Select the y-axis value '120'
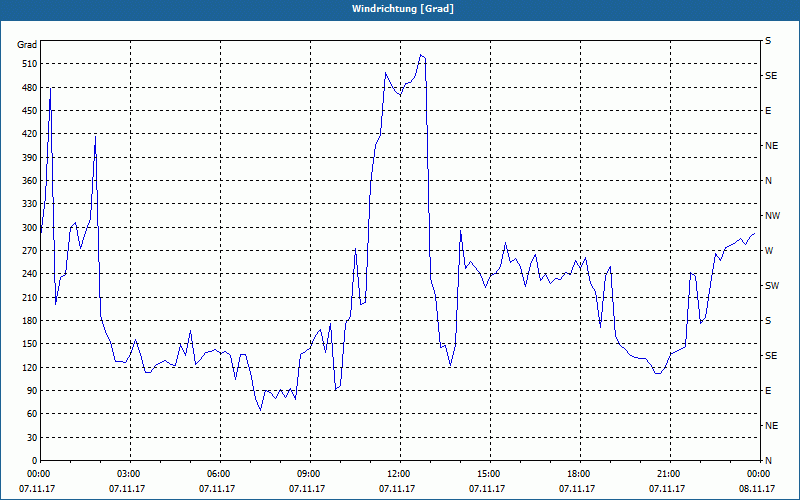This screenshot has height=500, width=800. 30,367
